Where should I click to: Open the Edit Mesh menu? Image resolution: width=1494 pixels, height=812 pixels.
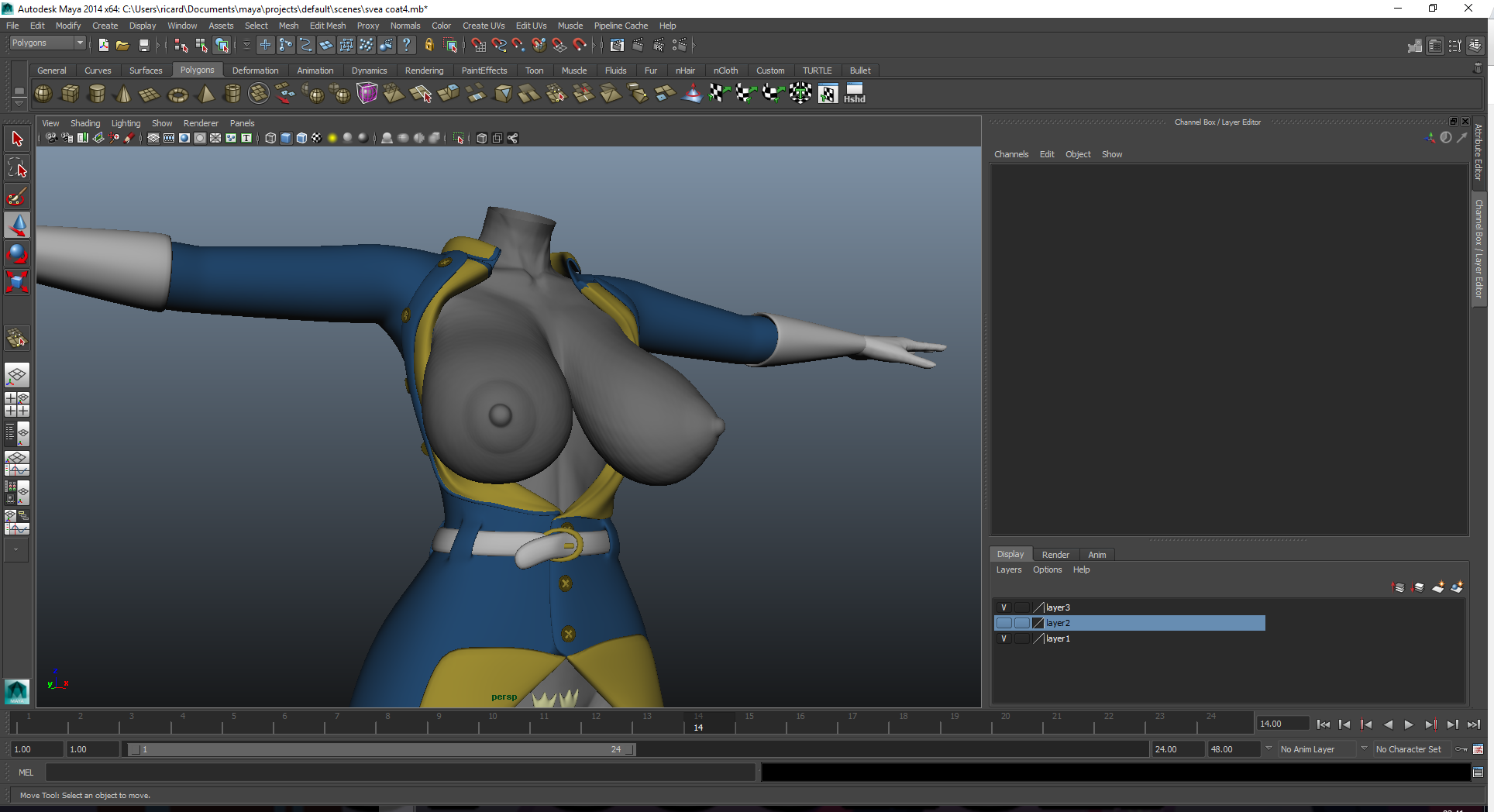click(327, 26)
